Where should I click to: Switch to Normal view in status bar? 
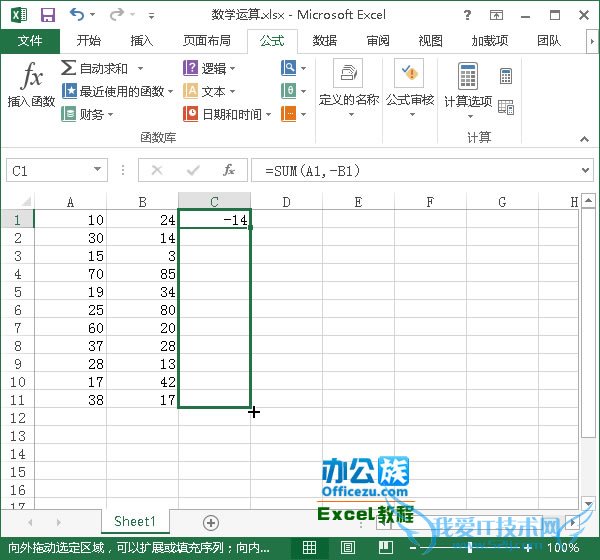coord(310,548)
